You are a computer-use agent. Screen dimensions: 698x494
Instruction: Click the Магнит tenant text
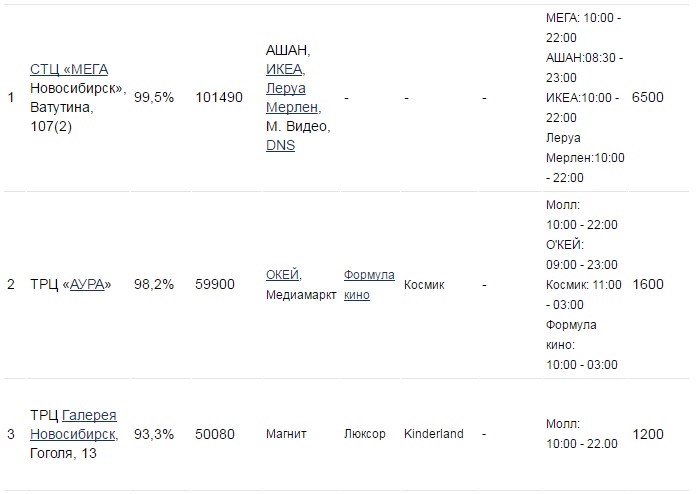286,434
